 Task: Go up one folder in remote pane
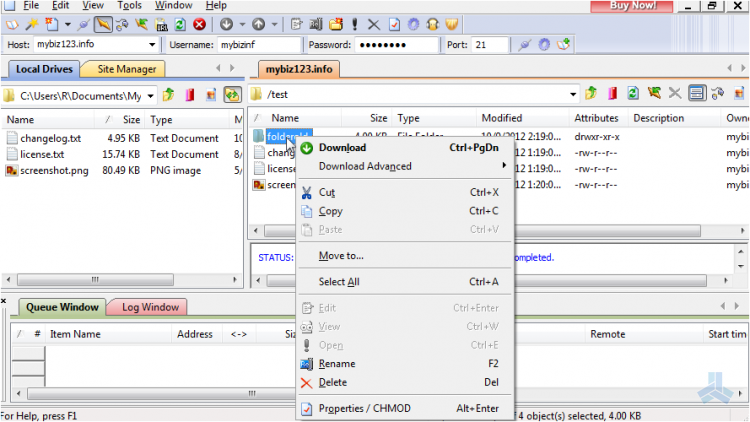(590, 94)
